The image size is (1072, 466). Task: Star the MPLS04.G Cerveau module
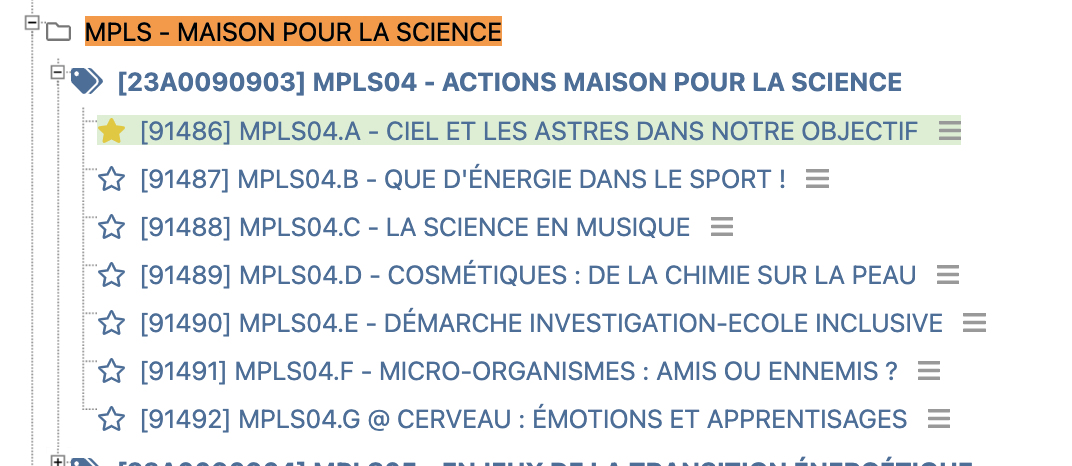click(x=111, y=419)
